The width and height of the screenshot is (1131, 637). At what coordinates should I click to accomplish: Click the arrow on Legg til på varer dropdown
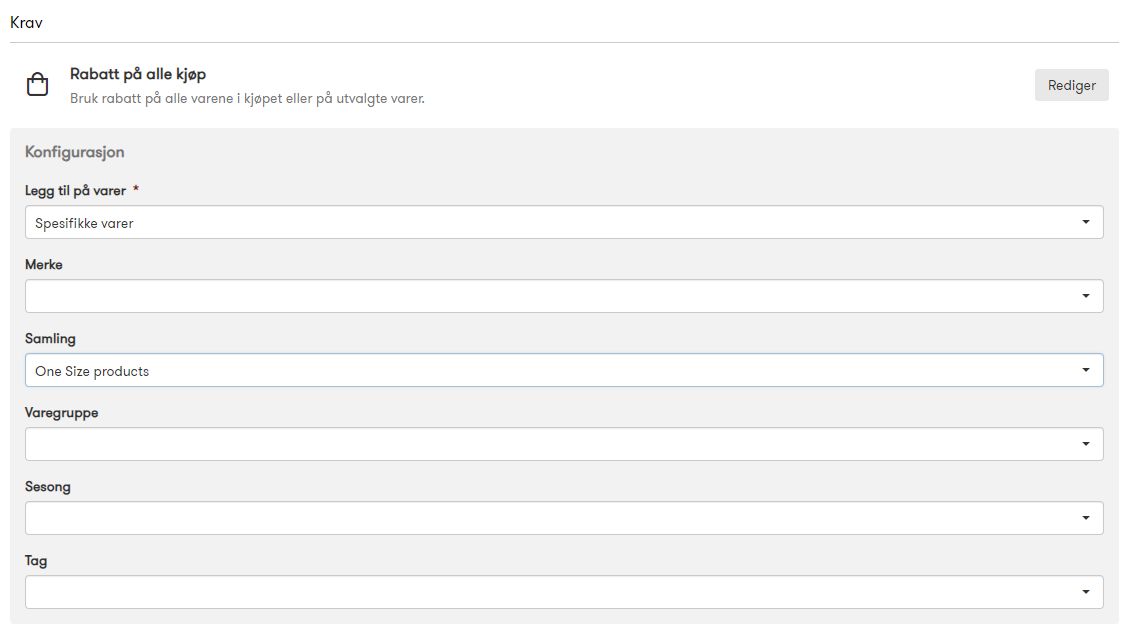1086,222
